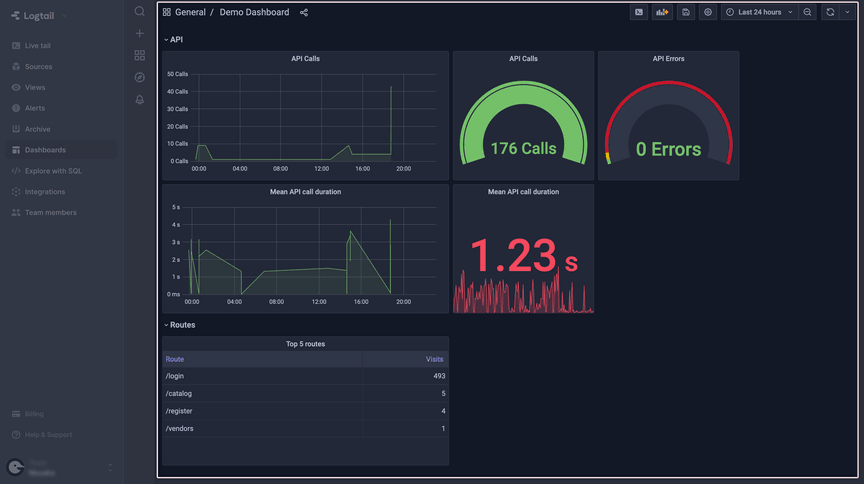Click the Alerts sidebar icon
This screenshot has width=864, height=484.
(x=16, y=109)
